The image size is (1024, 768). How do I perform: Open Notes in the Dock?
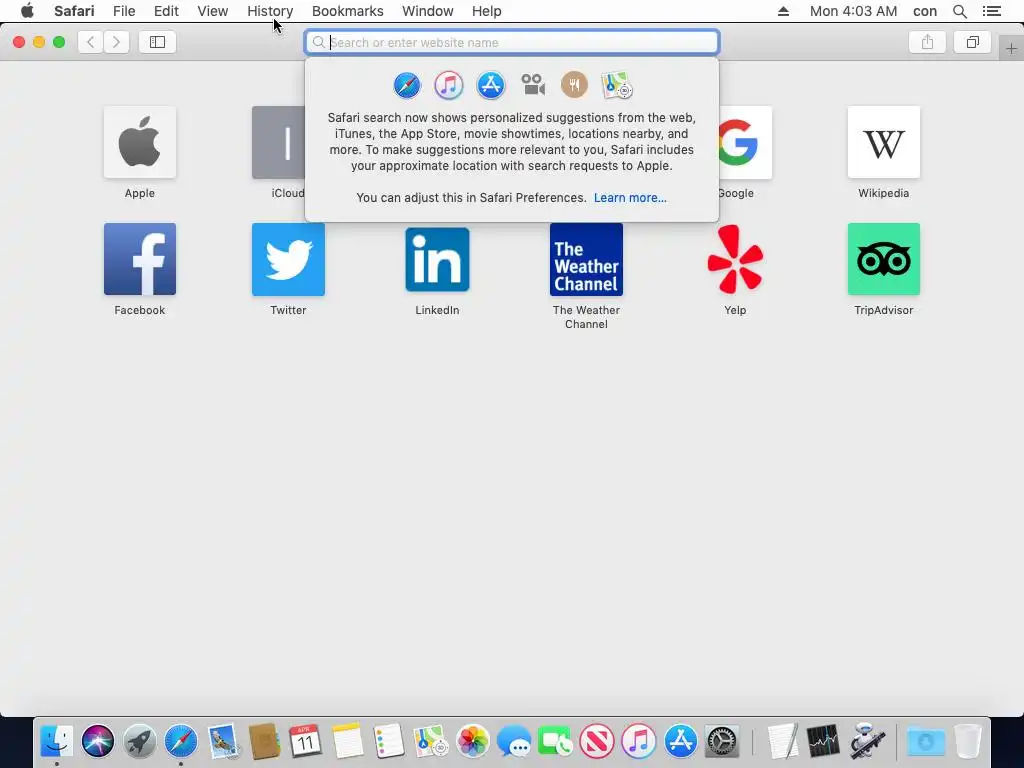[347, 741]
